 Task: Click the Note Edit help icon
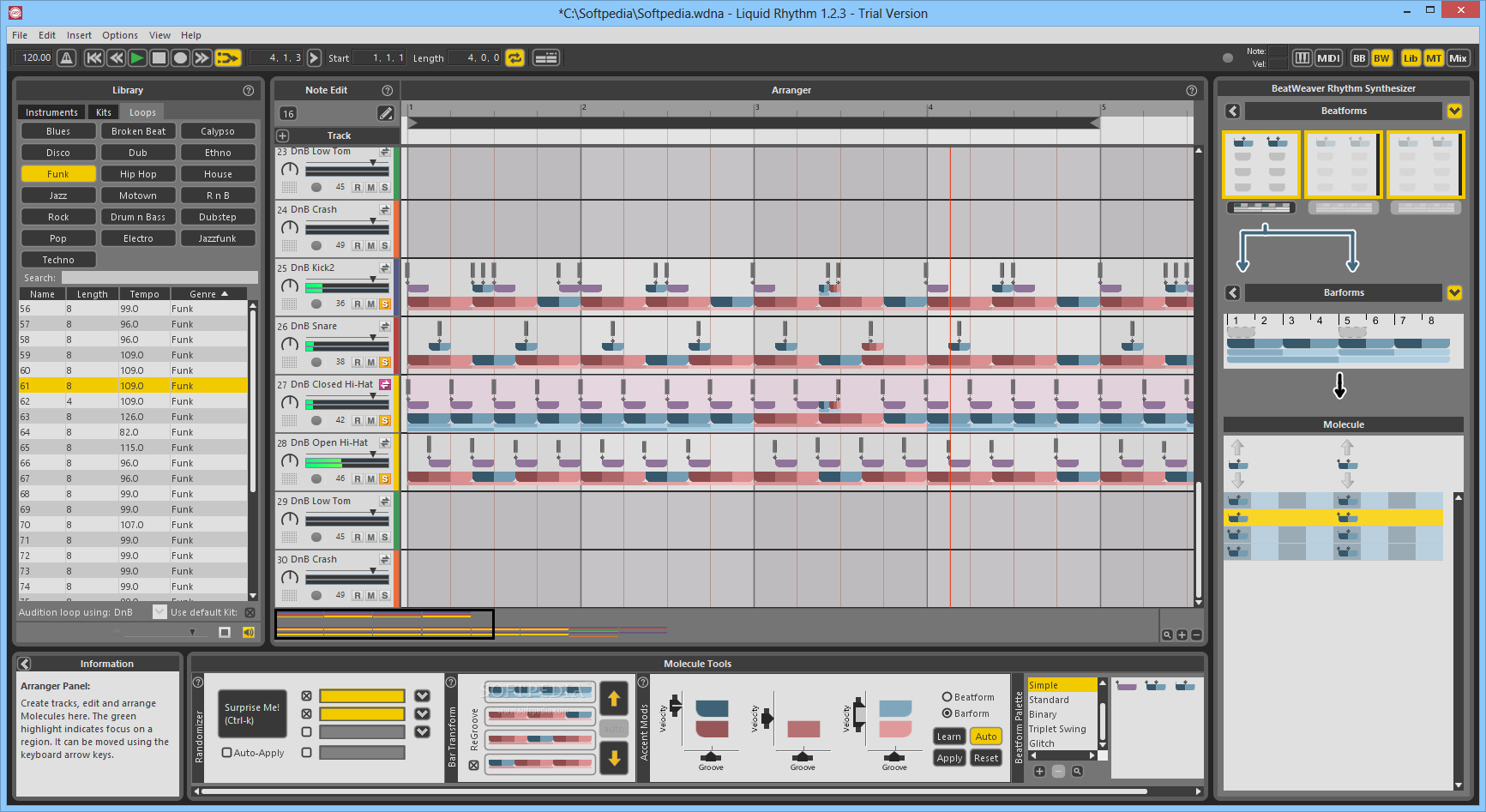pos(388,90)
